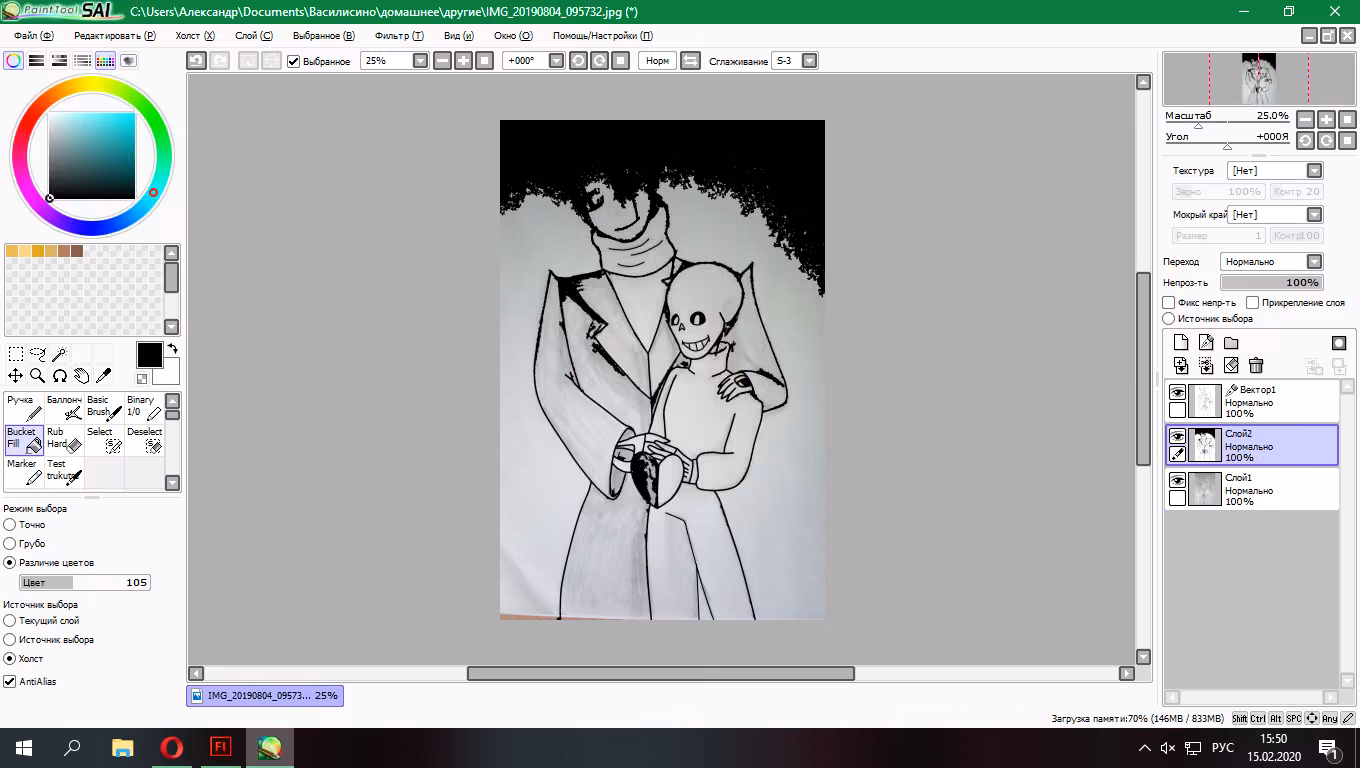Screen dimensions: 1360x768
Task: Select the Basic Brush tool
Action: tap(104, 407)
